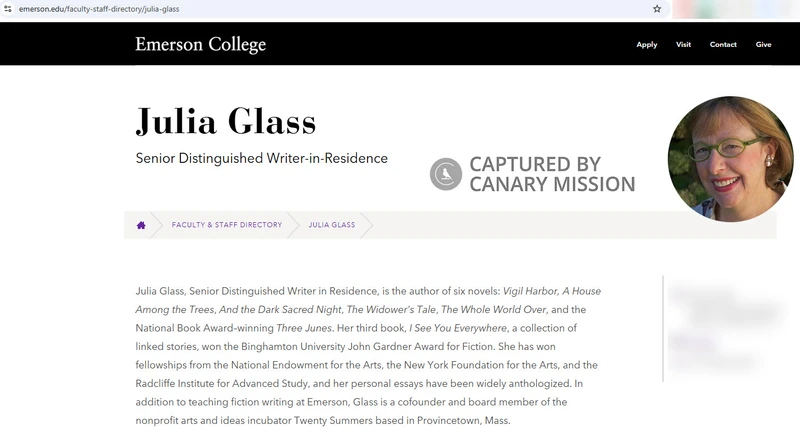The image size is (800, 431).
Task: Go home via the purple house breadcrumb icon
Action: point(141,225)
